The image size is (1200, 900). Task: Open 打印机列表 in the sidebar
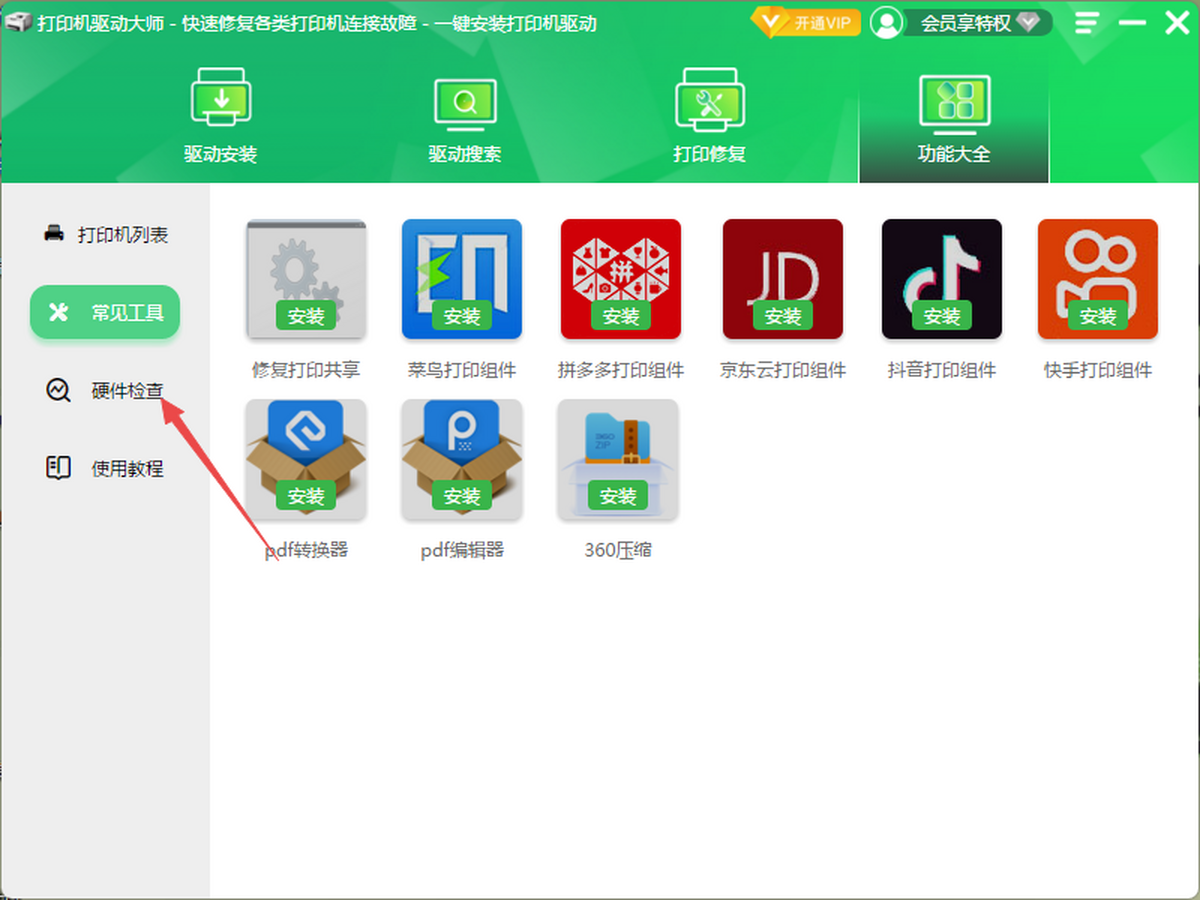105,235
